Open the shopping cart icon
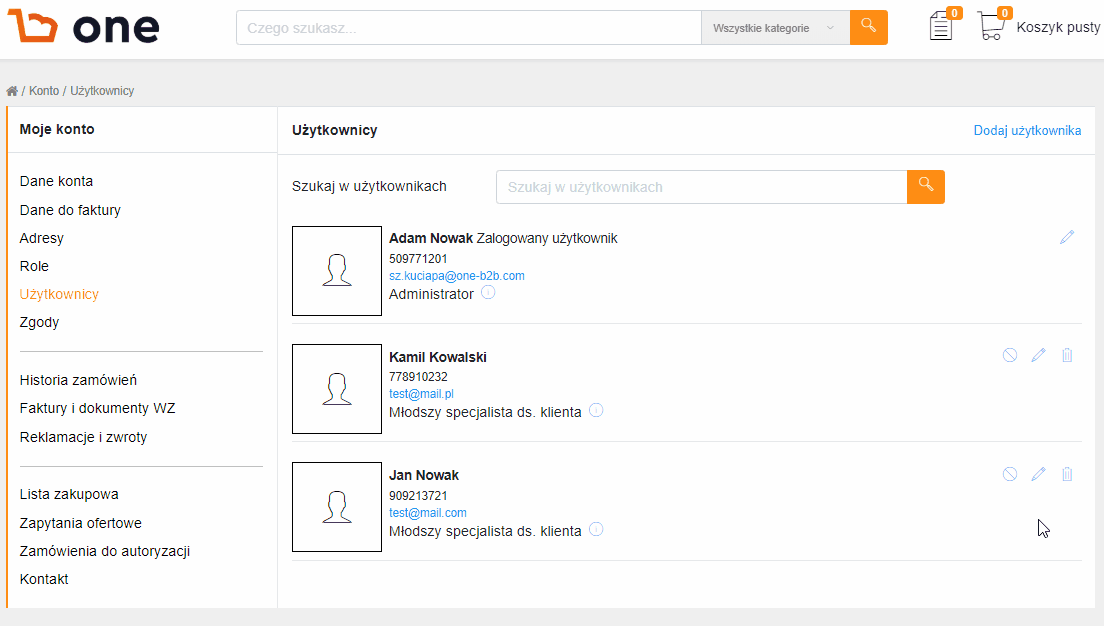 (x=991, y=25)
